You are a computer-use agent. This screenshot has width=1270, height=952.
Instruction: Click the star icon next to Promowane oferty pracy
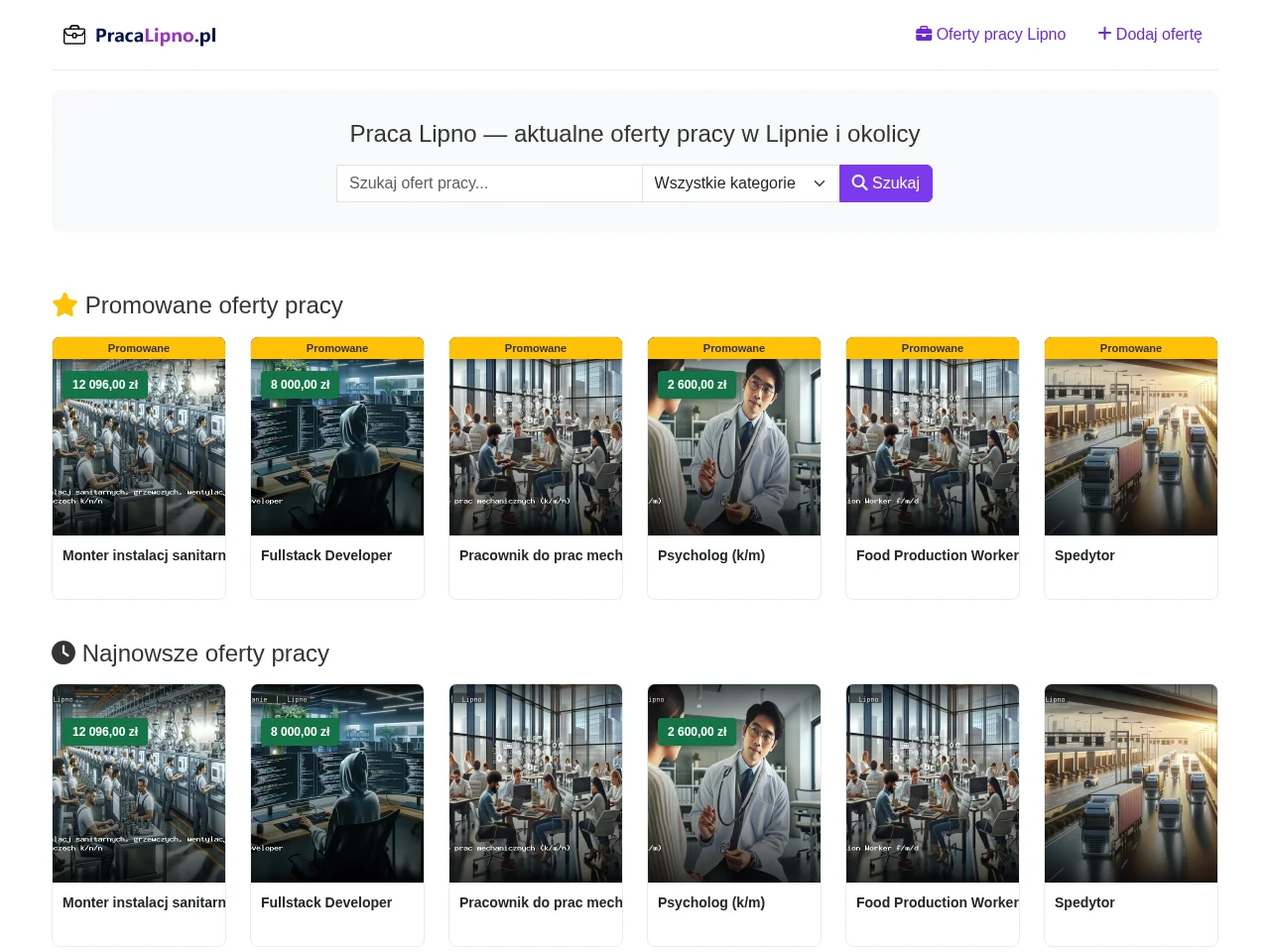(x=65, y=304)
